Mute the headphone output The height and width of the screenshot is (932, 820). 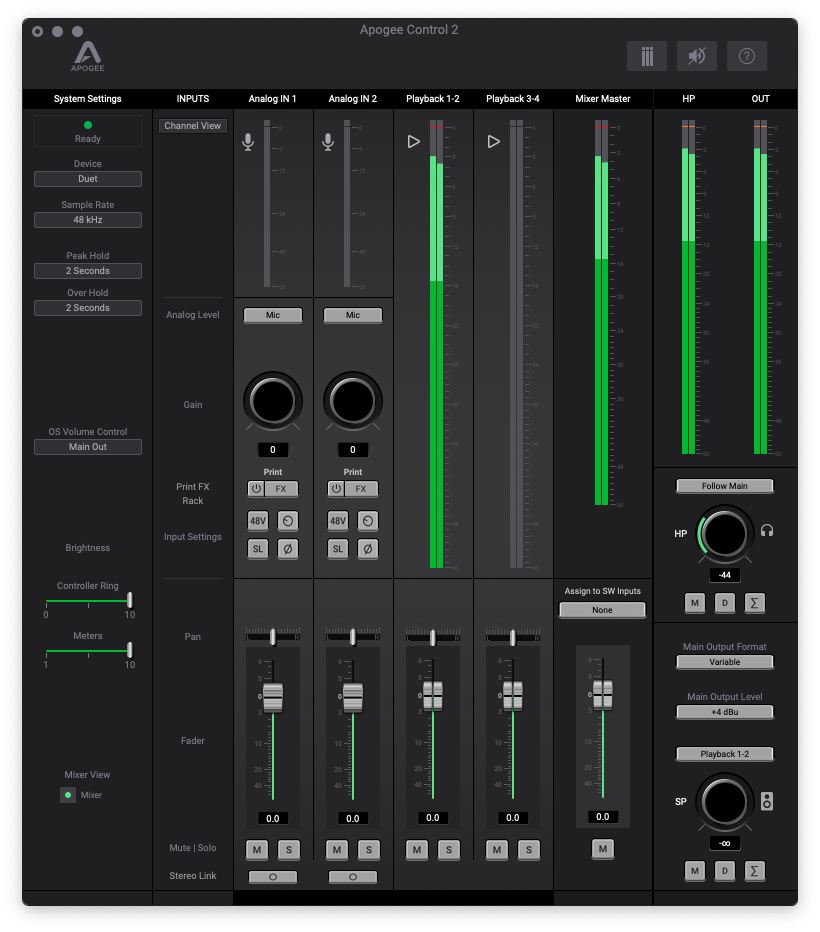click(x=695, y=603)
